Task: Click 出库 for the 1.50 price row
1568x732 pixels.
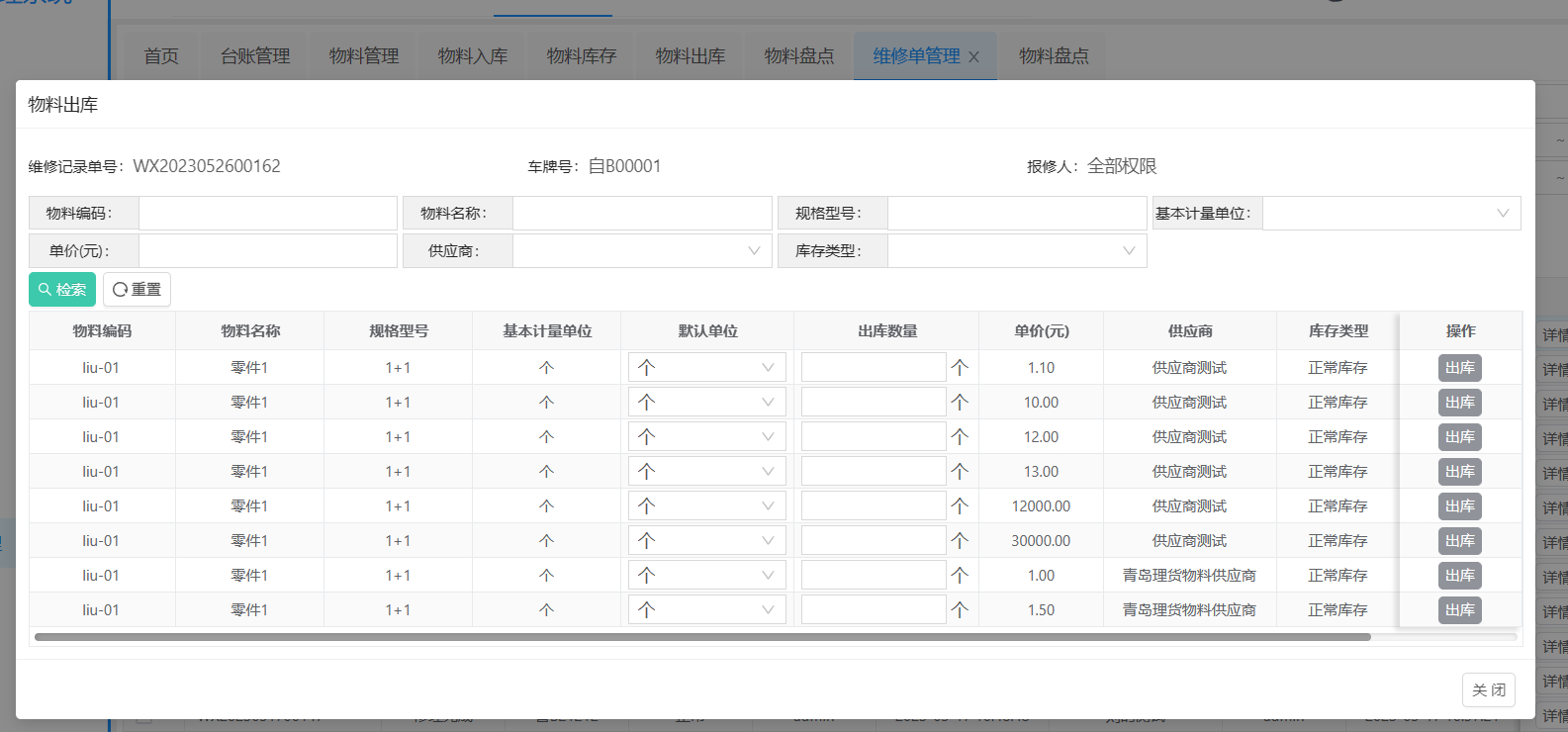Action: point(1459,610)
